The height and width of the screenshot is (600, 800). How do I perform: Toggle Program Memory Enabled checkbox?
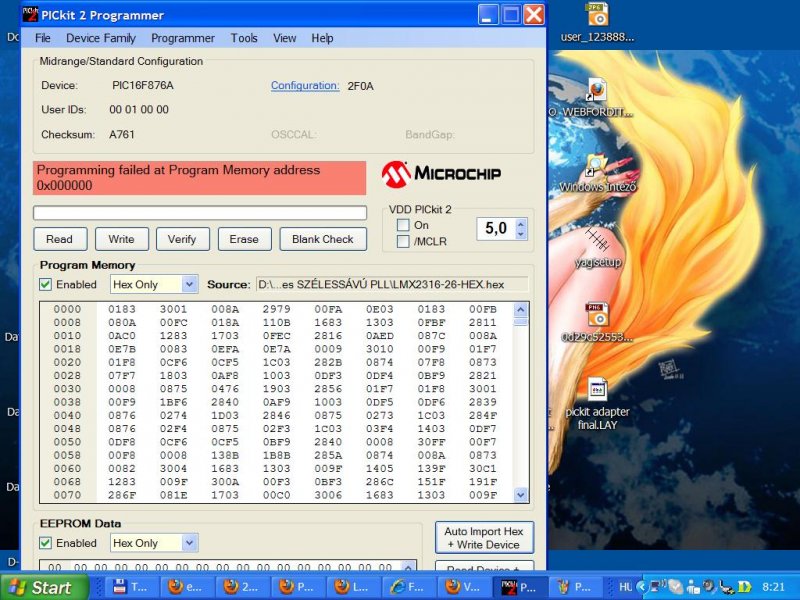pyautogui.click(x=45, y=284)
